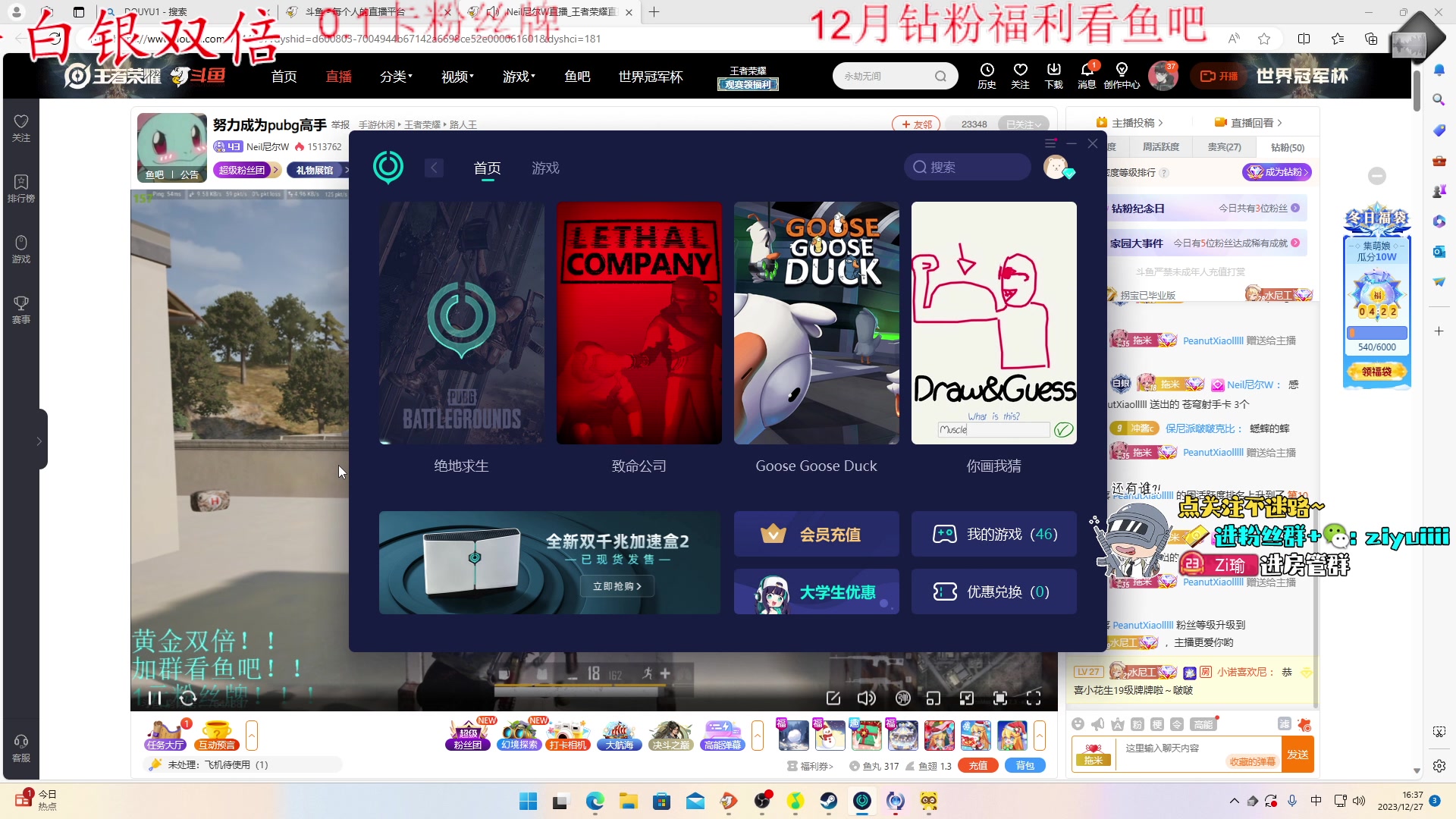Toggle player volume mute icon
1456x819 pixels.
[x=866, y=698]
